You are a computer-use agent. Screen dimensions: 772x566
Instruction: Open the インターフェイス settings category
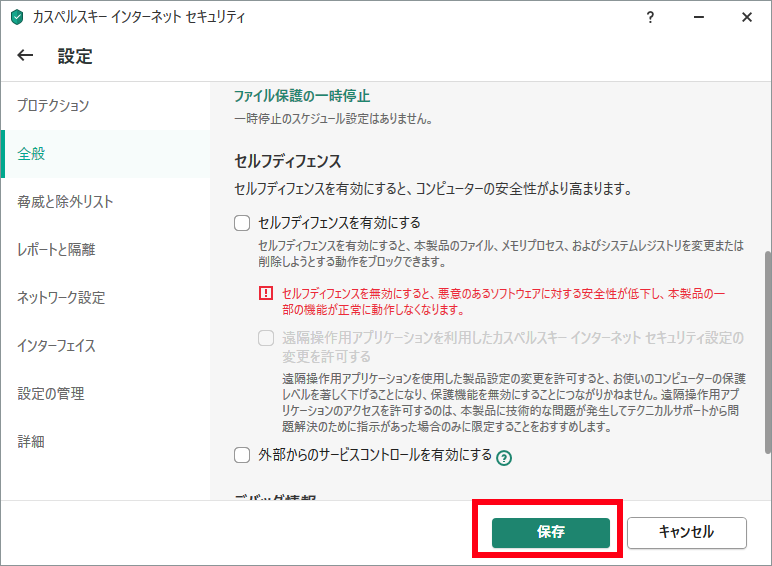(56, 346)
